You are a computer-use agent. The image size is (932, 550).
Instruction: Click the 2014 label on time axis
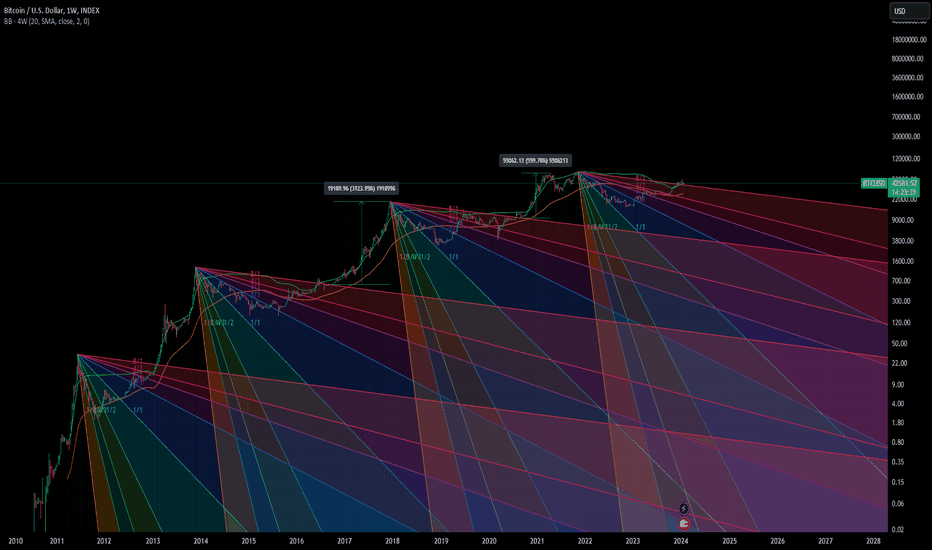click(201, 541)
